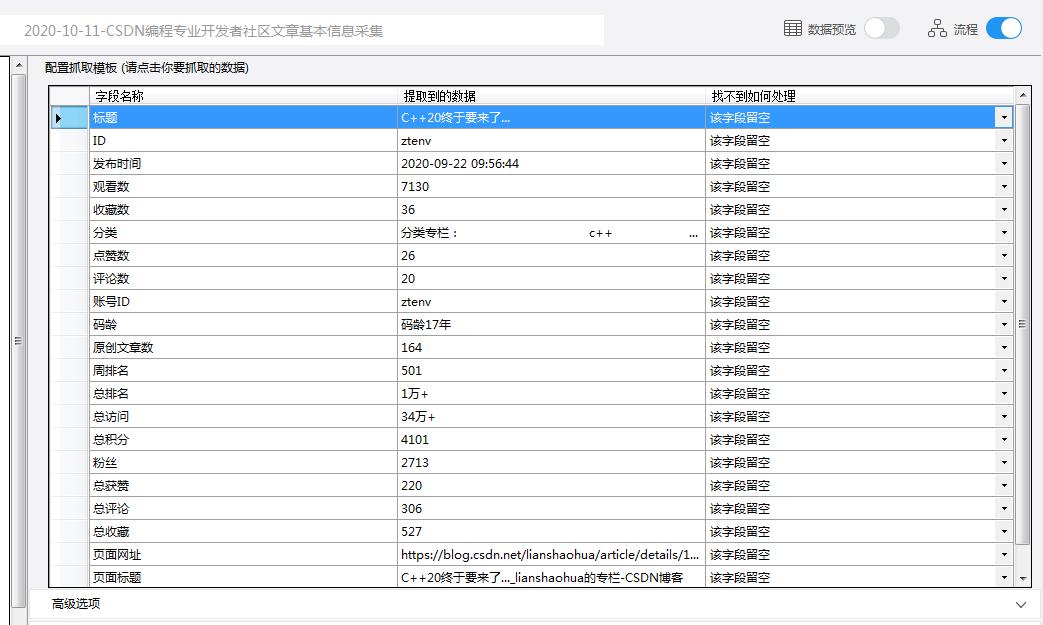The height and width of the screenshot is (625, 1043).
Task: Click the left panel collapse handle
Action: point(17,341)
